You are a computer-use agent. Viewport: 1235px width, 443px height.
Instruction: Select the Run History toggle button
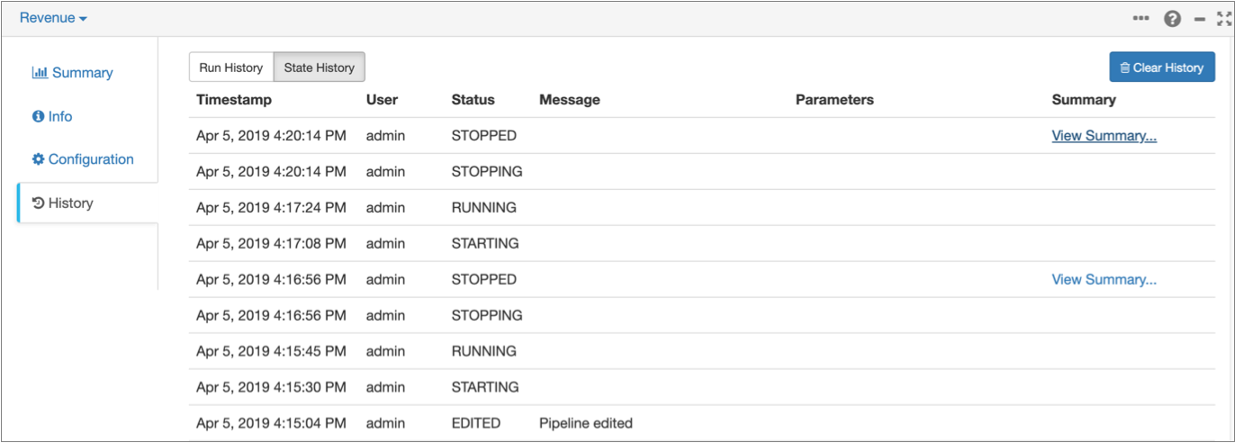231,68
